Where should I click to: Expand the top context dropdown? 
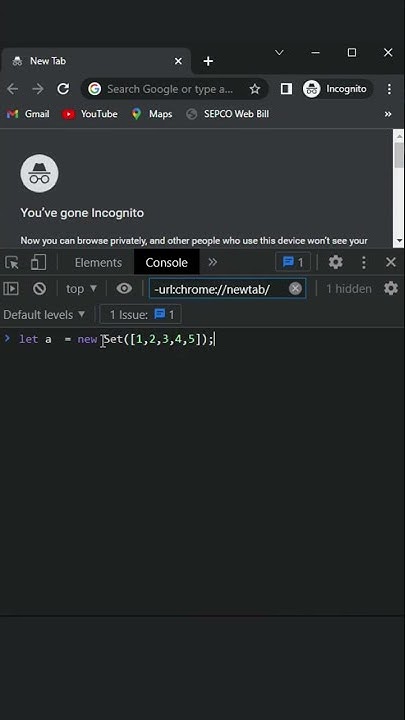(82, 289)
